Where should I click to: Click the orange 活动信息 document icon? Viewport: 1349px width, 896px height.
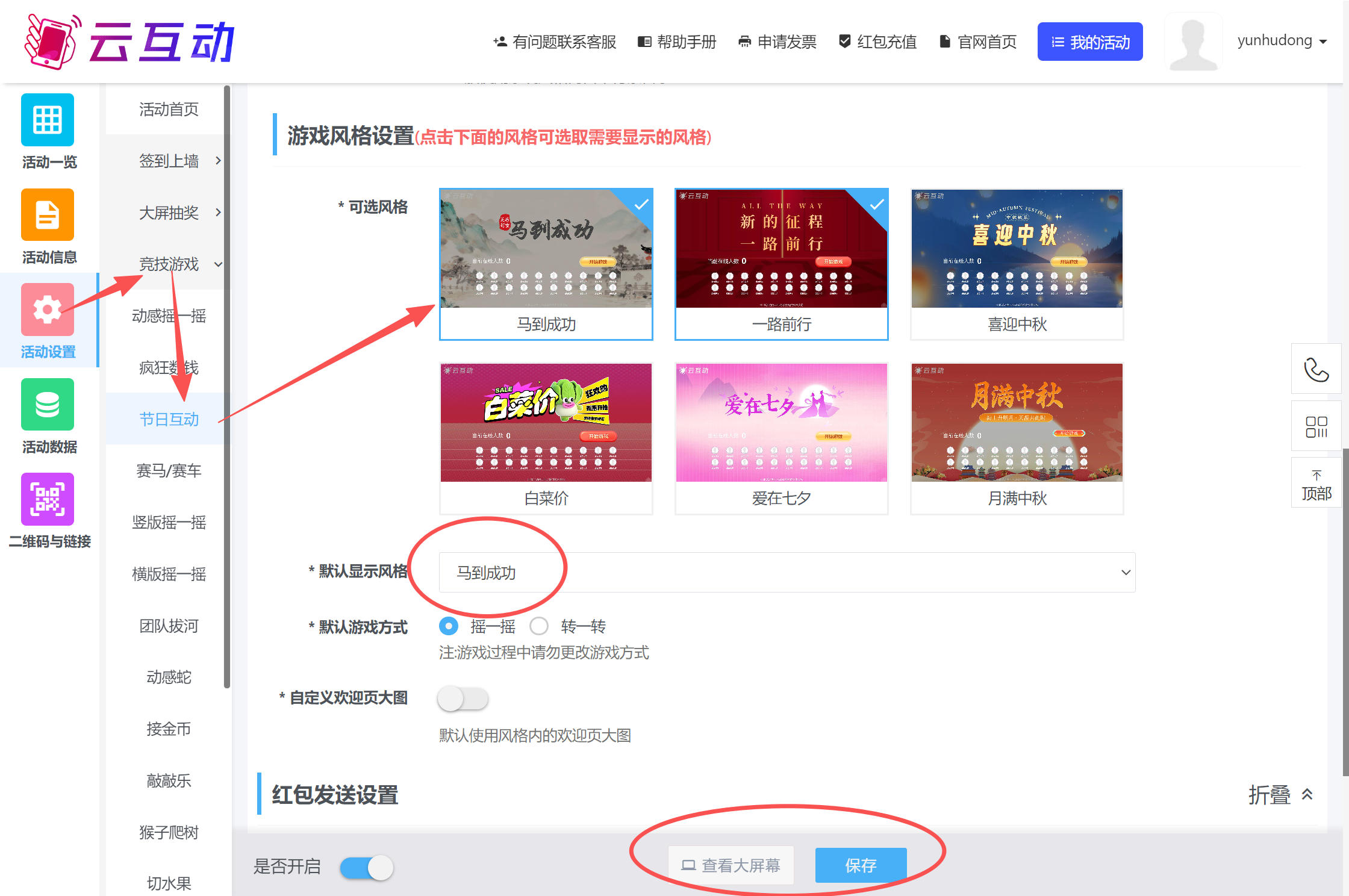[48, 215]
